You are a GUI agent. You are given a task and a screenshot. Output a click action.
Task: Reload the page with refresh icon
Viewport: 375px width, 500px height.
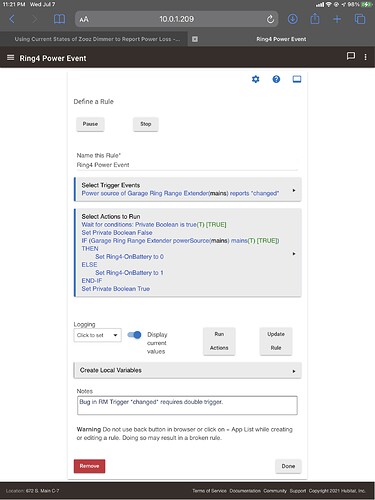[270, 19]
